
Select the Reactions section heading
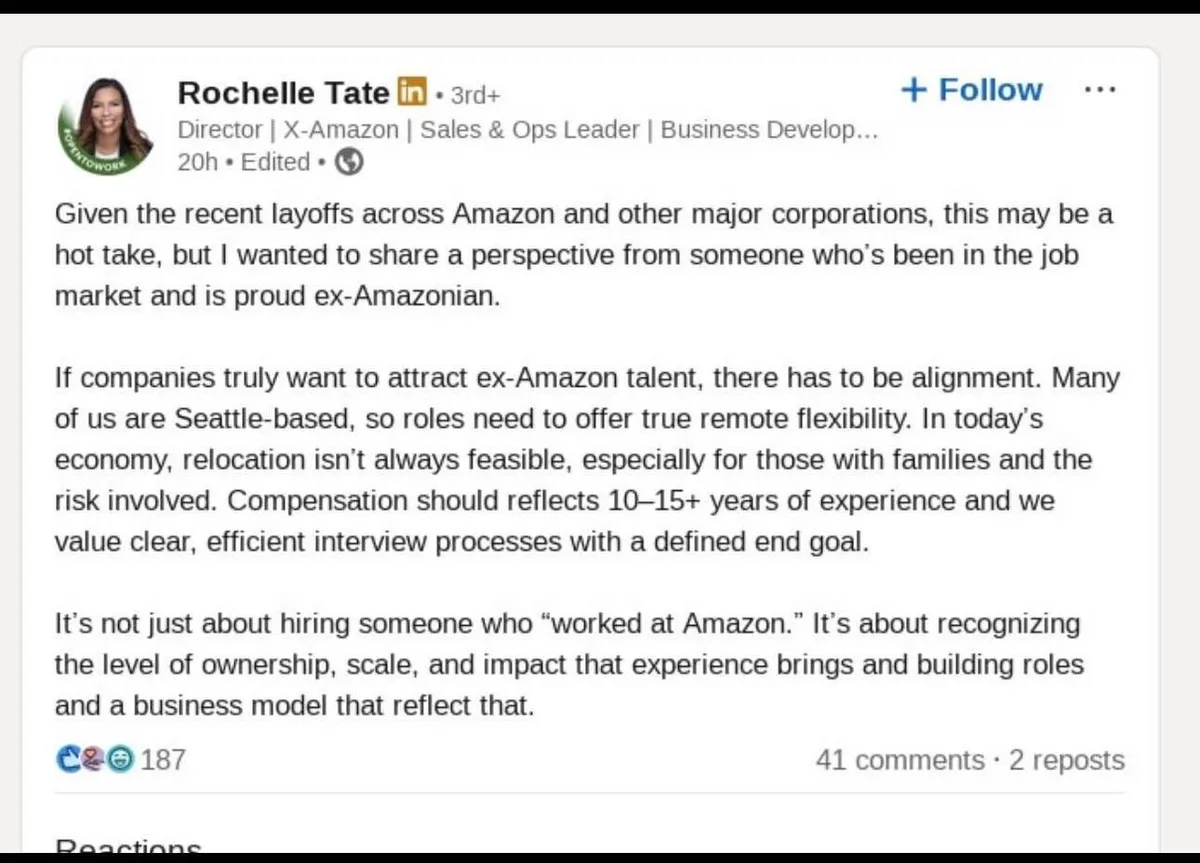click(x=128, y=848)
